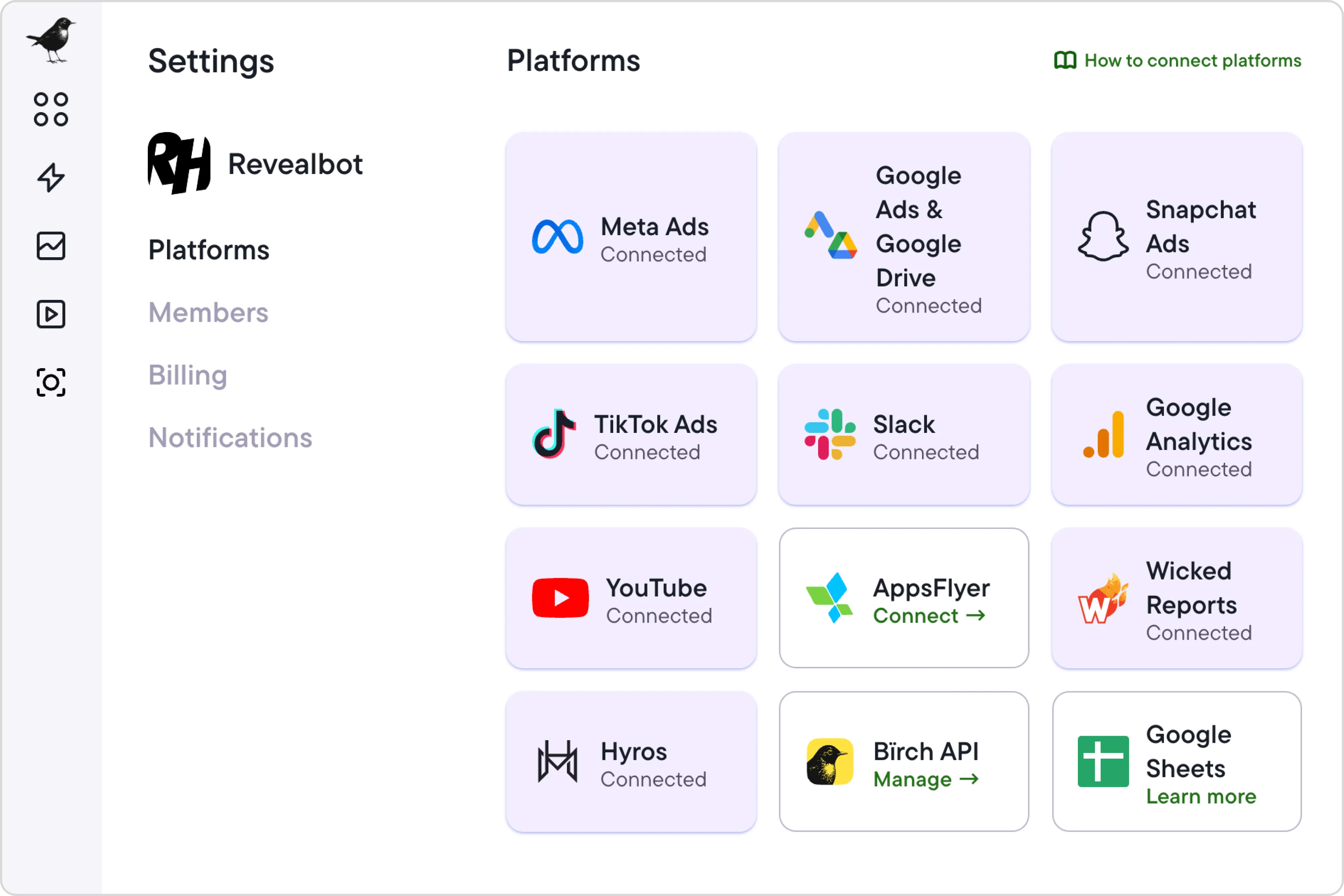Click Manage link on Bïrch API
This screenshot has height=896, width=1344.
(926, 779)
